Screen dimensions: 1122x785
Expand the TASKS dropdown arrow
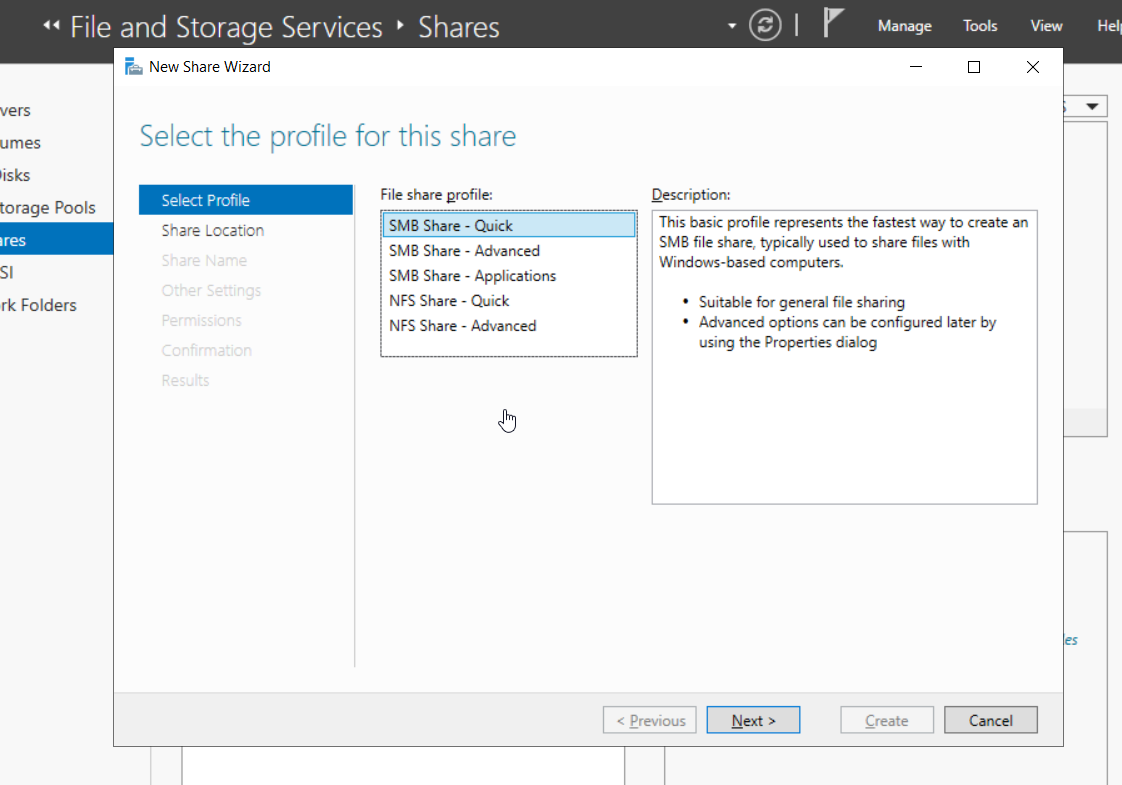(1092, 107)
